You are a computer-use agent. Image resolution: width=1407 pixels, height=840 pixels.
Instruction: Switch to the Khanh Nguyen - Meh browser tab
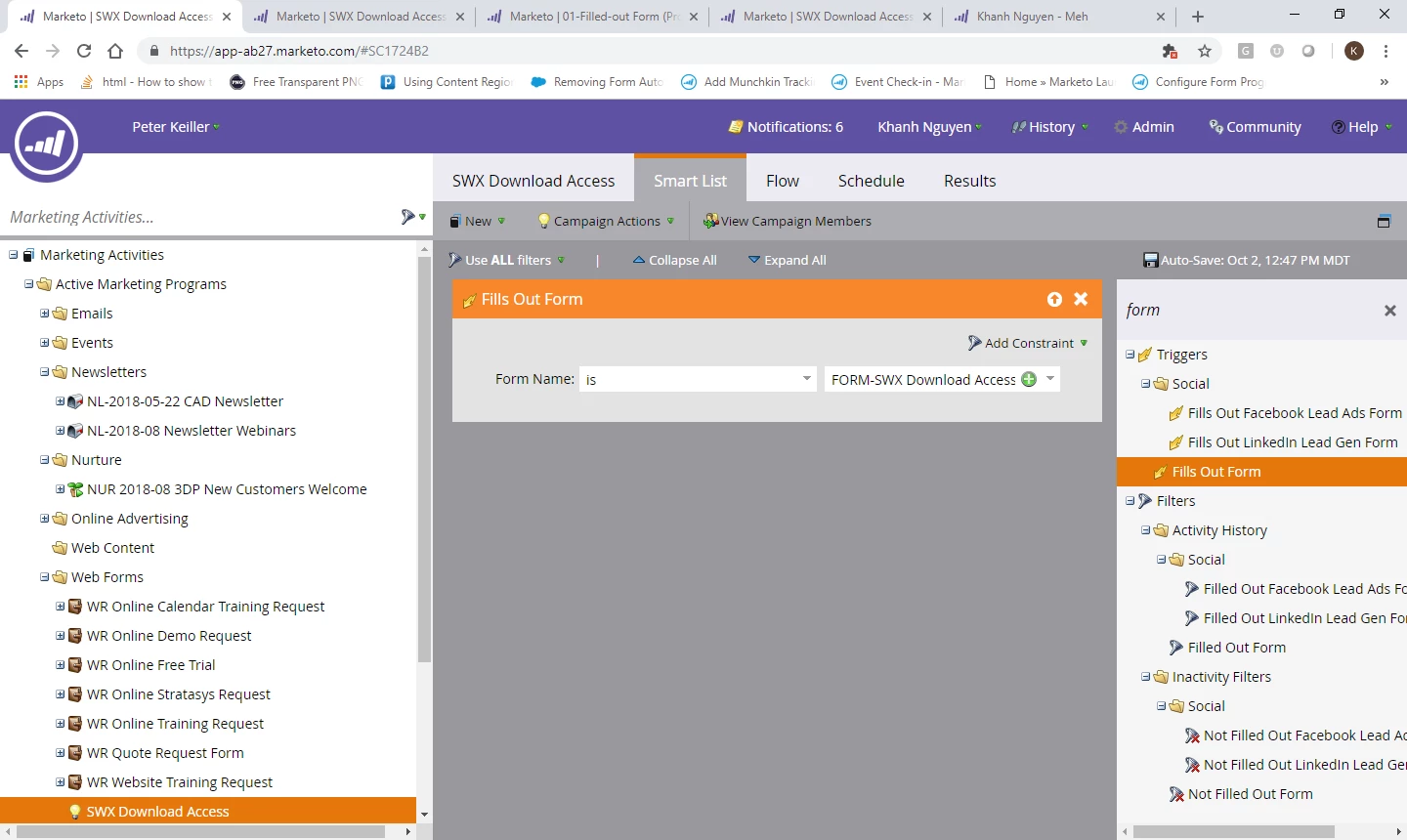click(x=1059, y=17)
